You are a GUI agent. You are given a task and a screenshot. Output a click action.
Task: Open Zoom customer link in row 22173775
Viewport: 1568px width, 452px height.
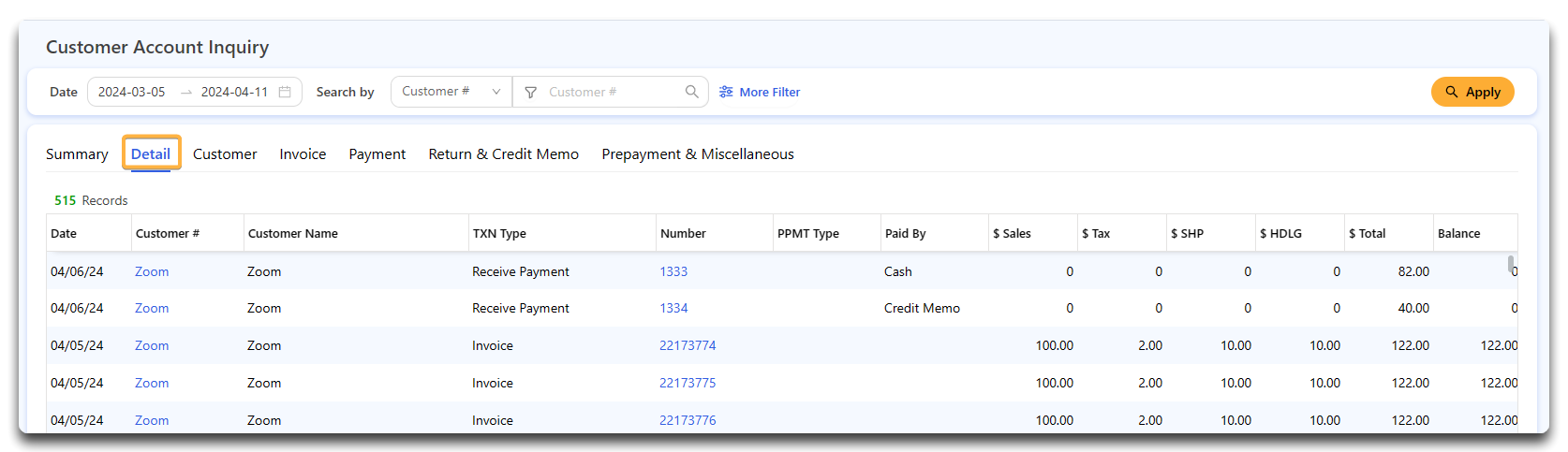point(152,383)
